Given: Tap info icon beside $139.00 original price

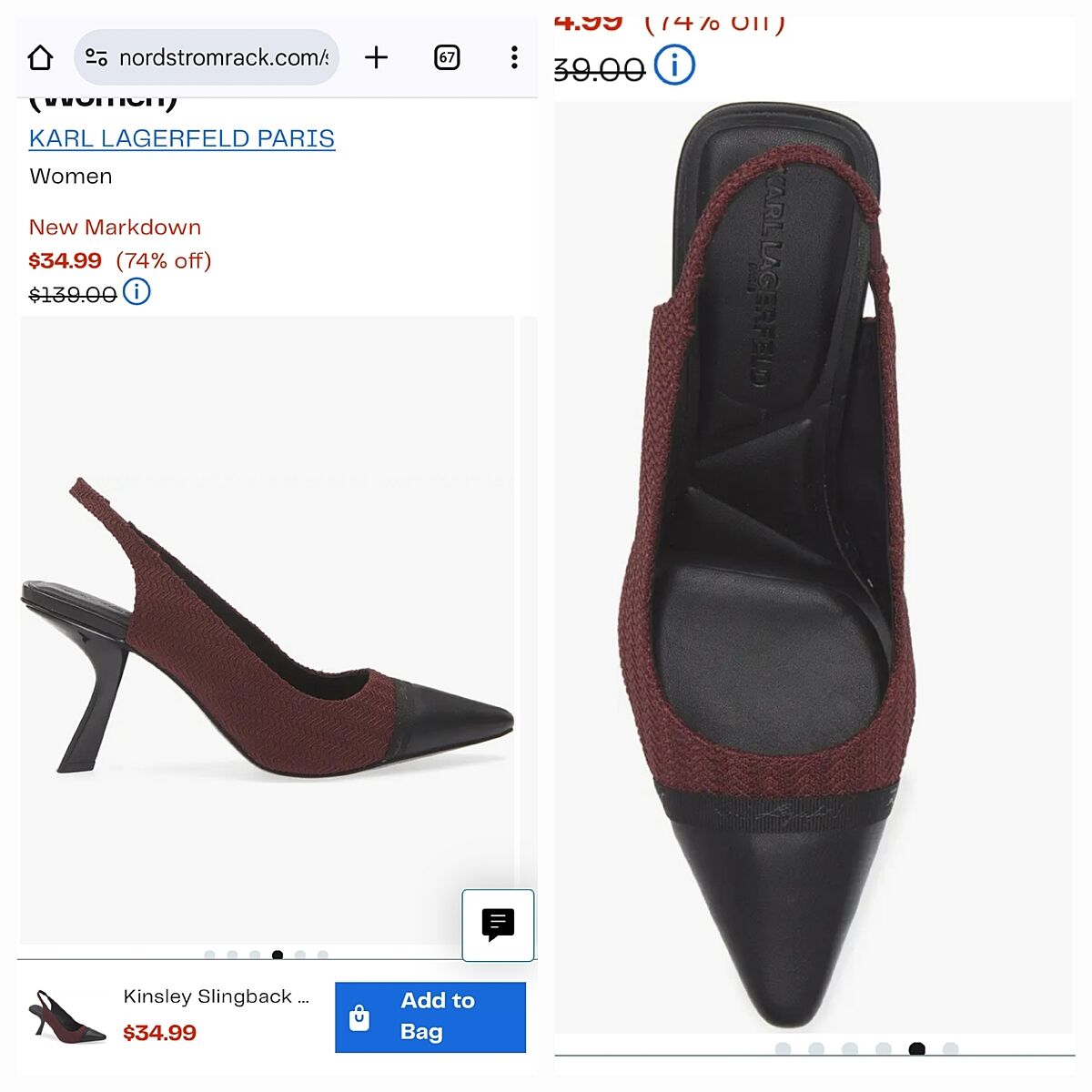Looking at the screenshot, I should (136, 292).
